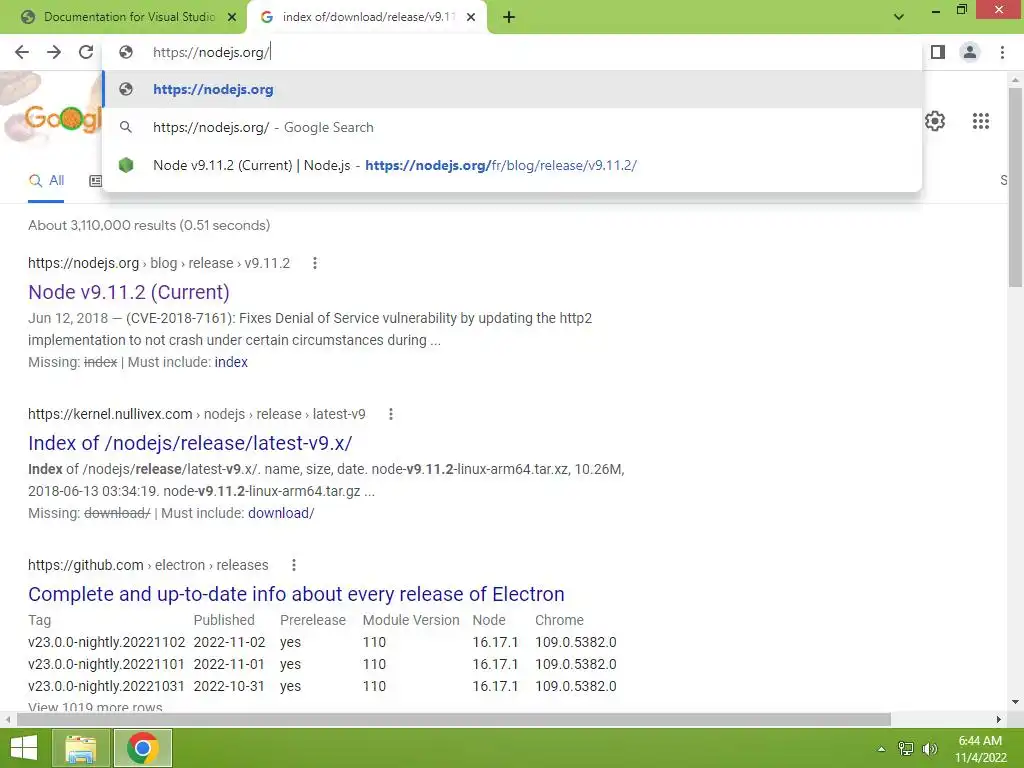The height and width of the screenshot is (768, 1024).
Task: Click the scroll down arrow
Action: click(1015, 702)
